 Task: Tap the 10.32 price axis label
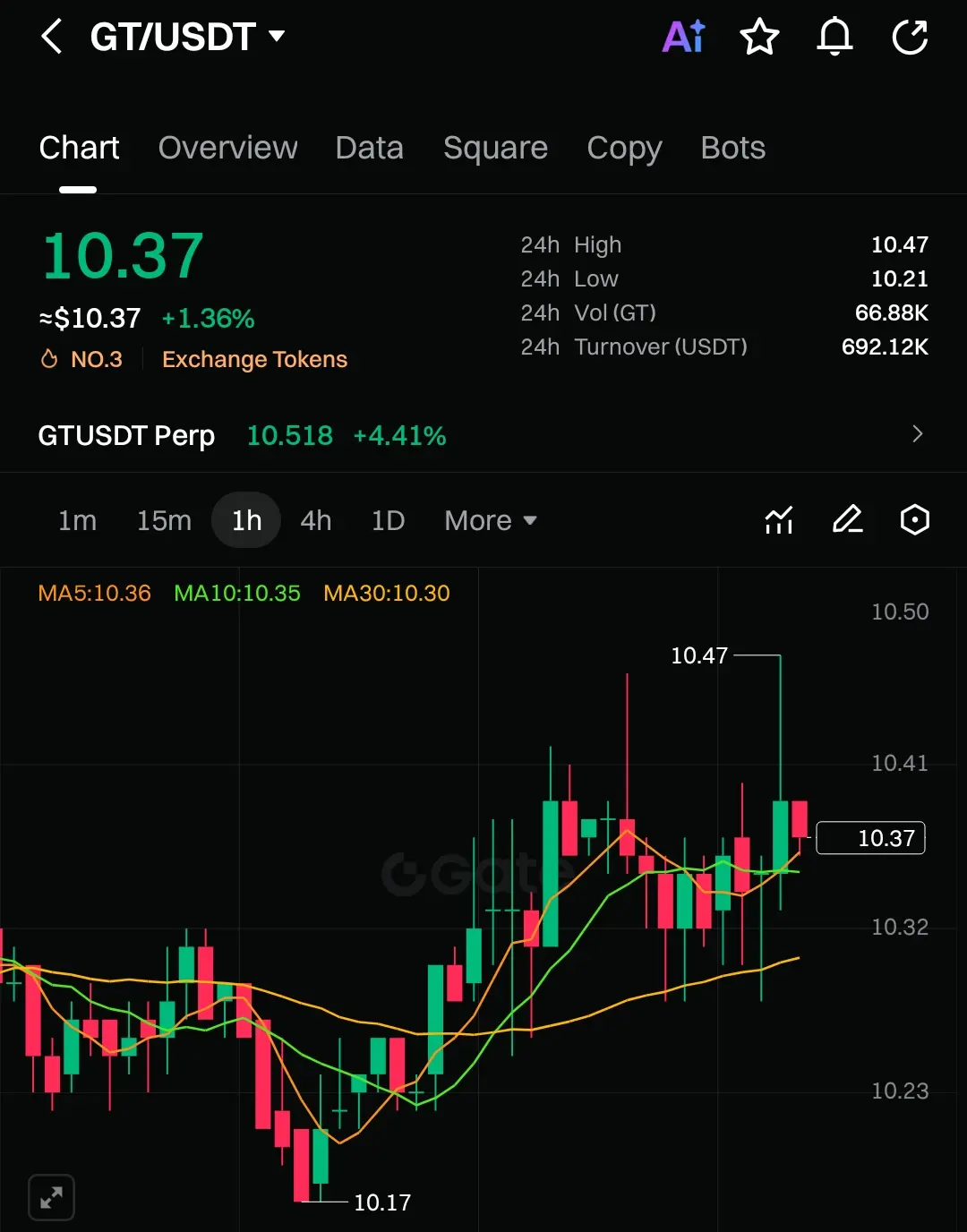click(x=900, y=927)
